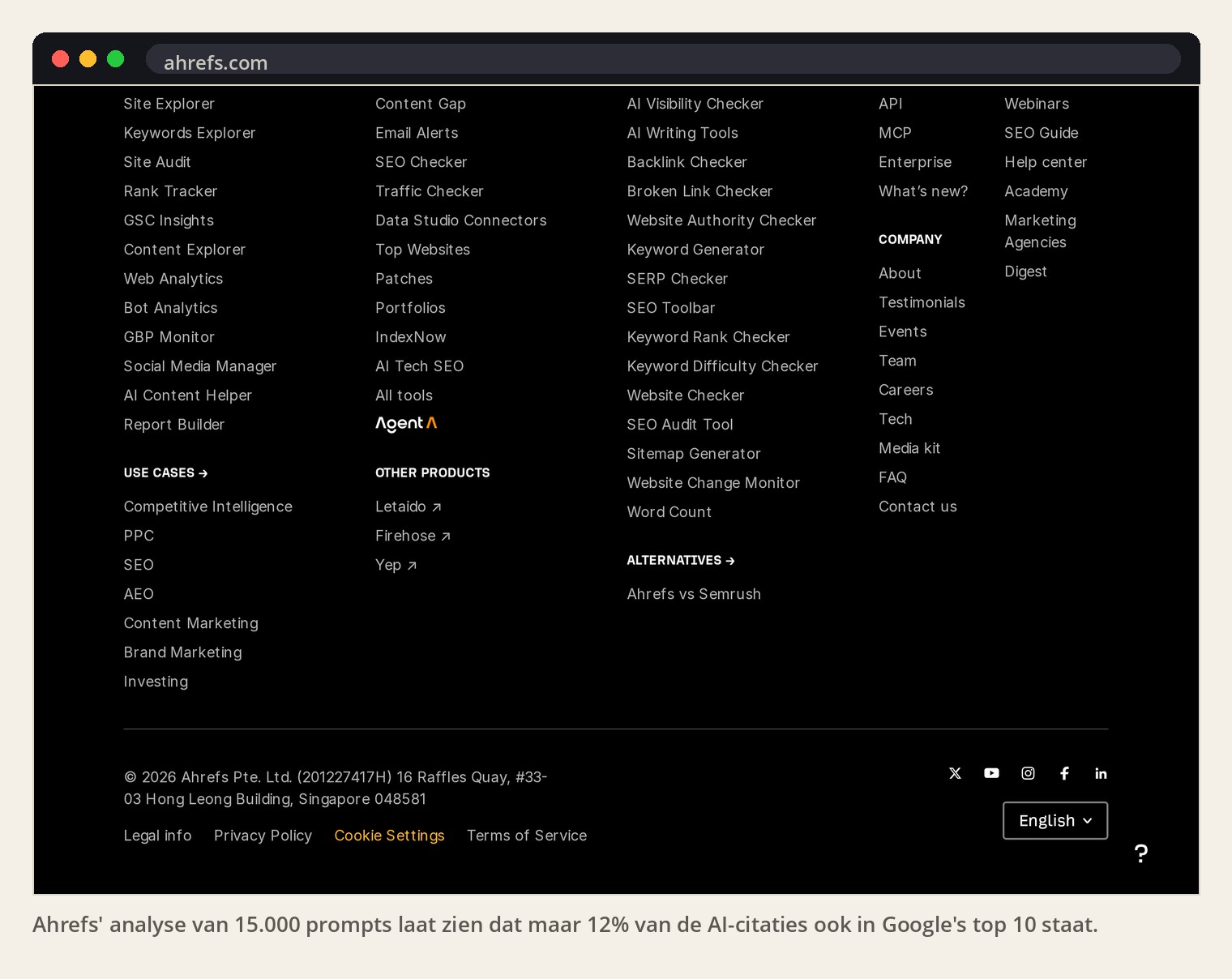Open the USE CASES section heading
The height and width of the screenshot is (979, 1232).
coord(166,472)
